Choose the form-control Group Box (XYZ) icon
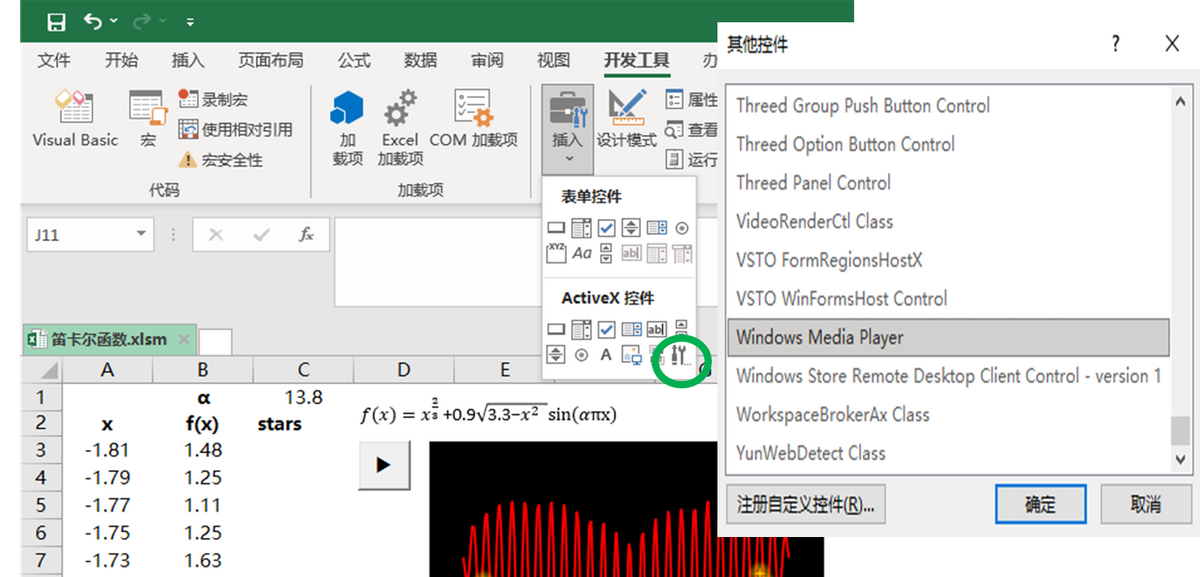This screenshot has height=577, width=1200. tap(556, 253)
